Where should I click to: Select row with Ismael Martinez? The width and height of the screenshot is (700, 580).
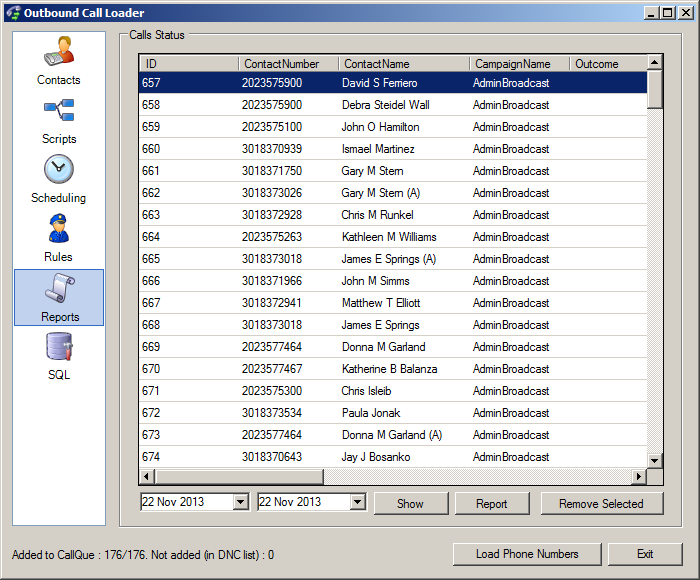pyautogui.click(x=393, y=149)
